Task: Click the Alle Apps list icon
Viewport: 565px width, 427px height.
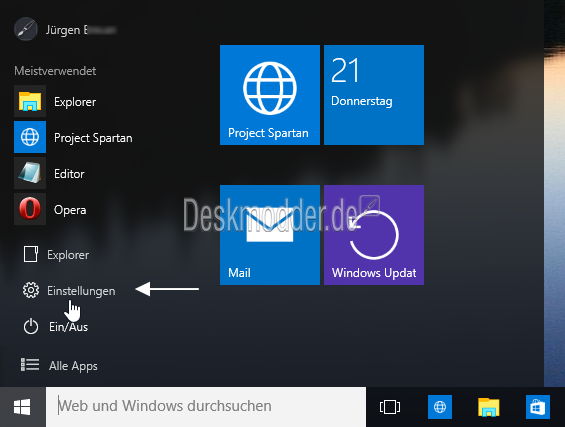Action: (x=30, y=365)
